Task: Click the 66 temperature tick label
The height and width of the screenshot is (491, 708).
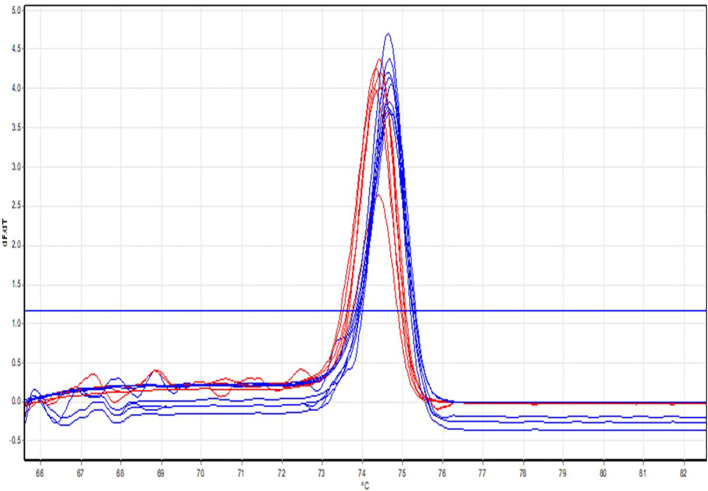Action: pyautogui.click(x=41, y=473)
